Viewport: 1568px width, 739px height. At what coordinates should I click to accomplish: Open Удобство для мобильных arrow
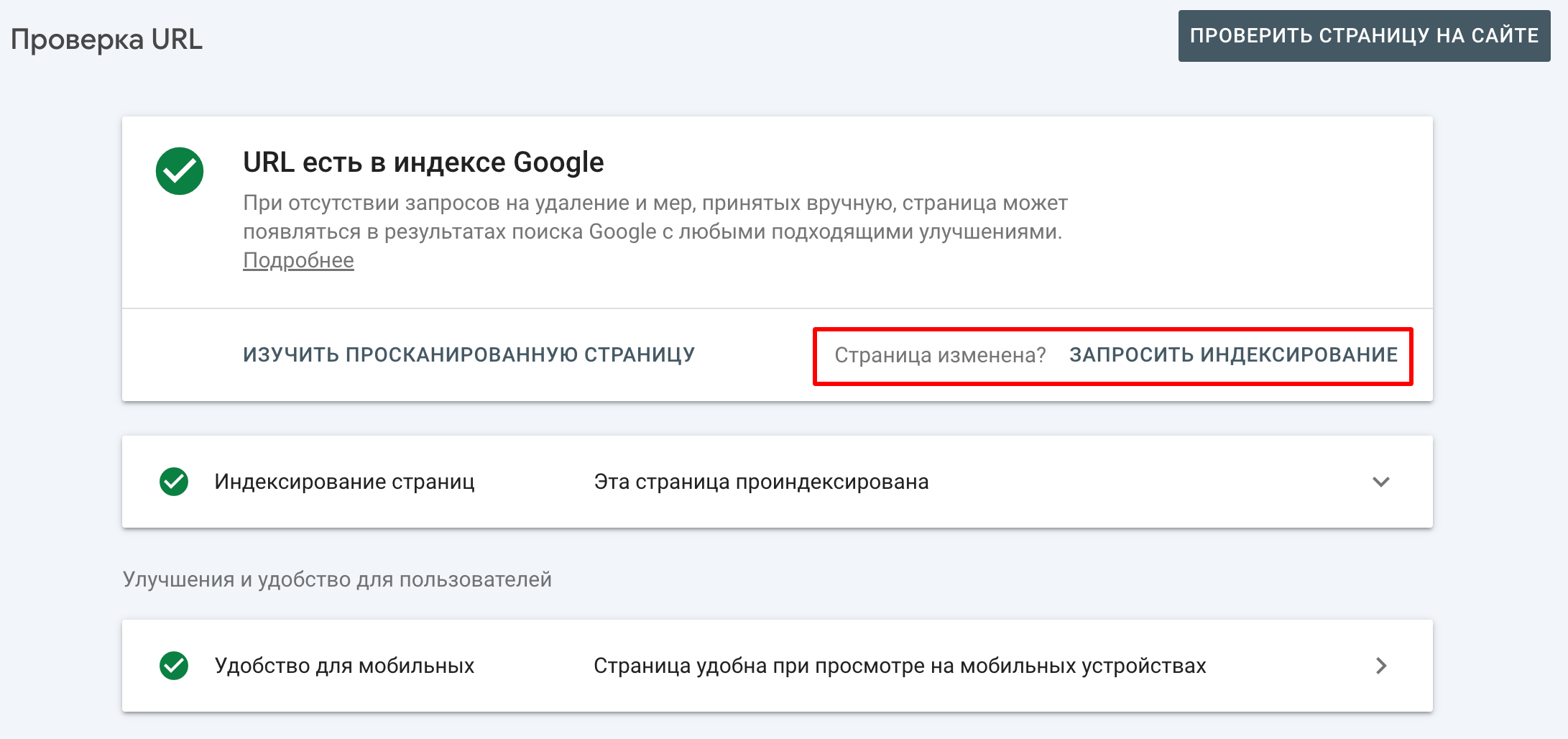1381,666
